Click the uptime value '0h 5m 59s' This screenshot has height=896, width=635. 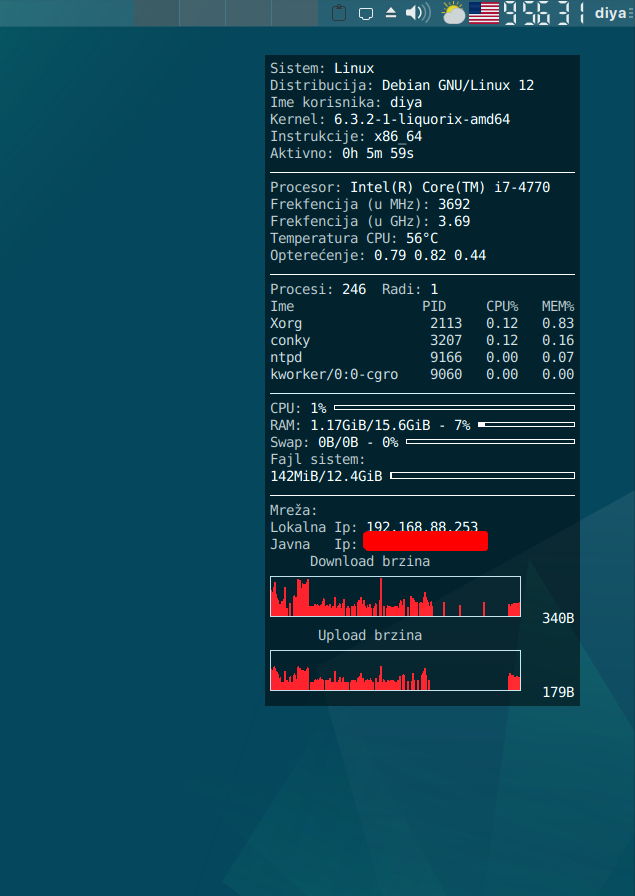coord(378,154)
